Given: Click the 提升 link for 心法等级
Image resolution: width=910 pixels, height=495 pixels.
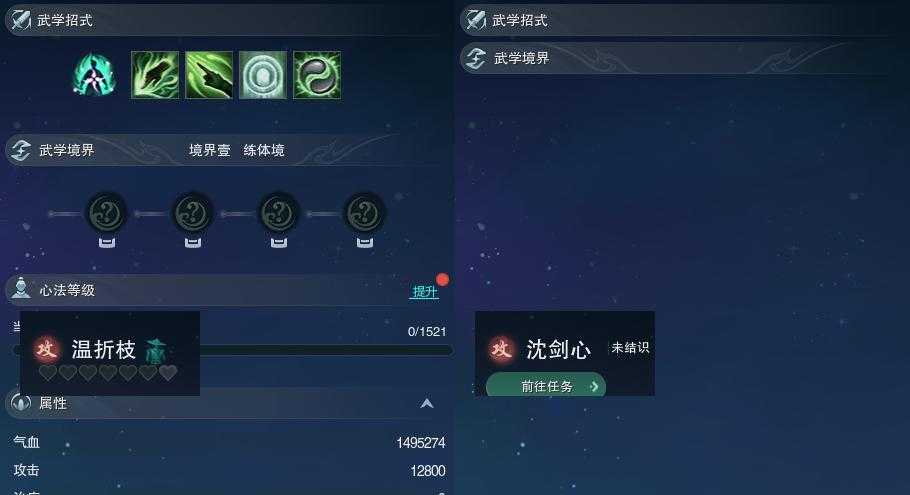Looking at the screenshot, I should [424, 291].
